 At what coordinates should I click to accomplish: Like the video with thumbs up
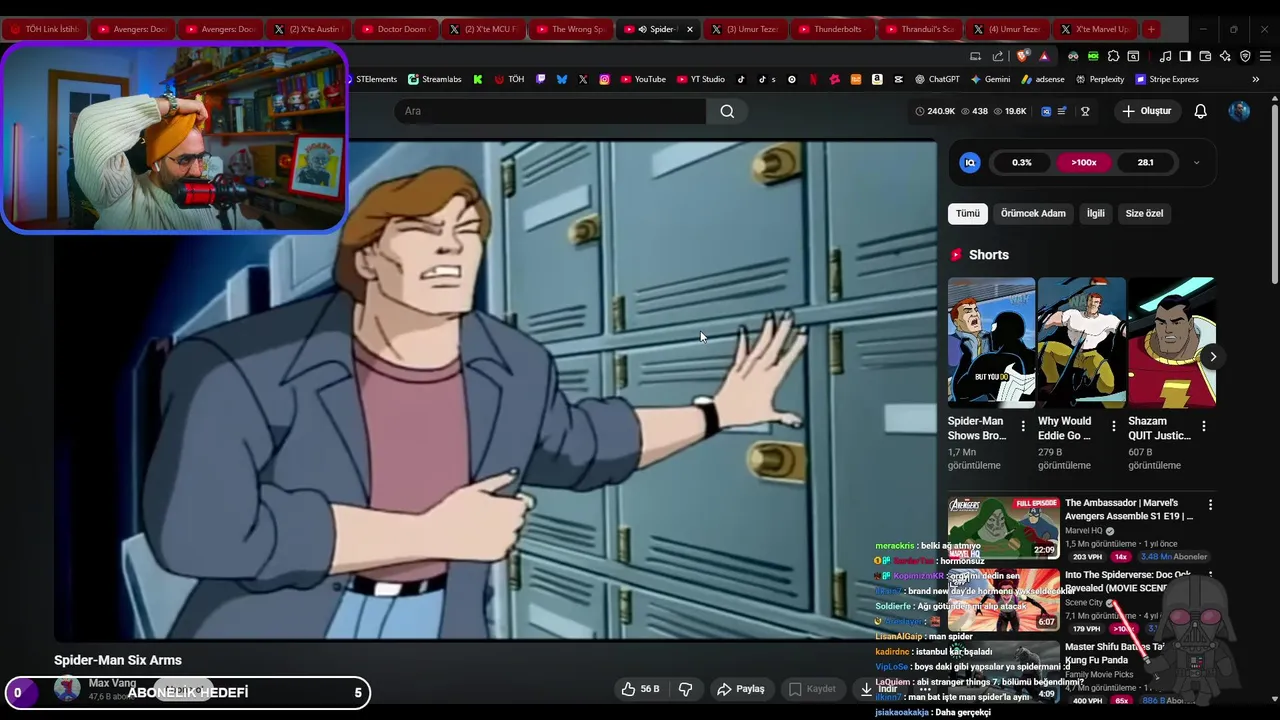640,689
